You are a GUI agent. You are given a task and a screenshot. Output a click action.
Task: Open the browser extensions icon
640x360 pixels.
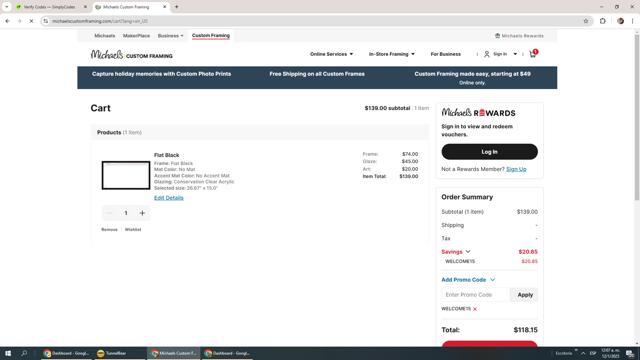pyautogui.click(x=602, y=21)
